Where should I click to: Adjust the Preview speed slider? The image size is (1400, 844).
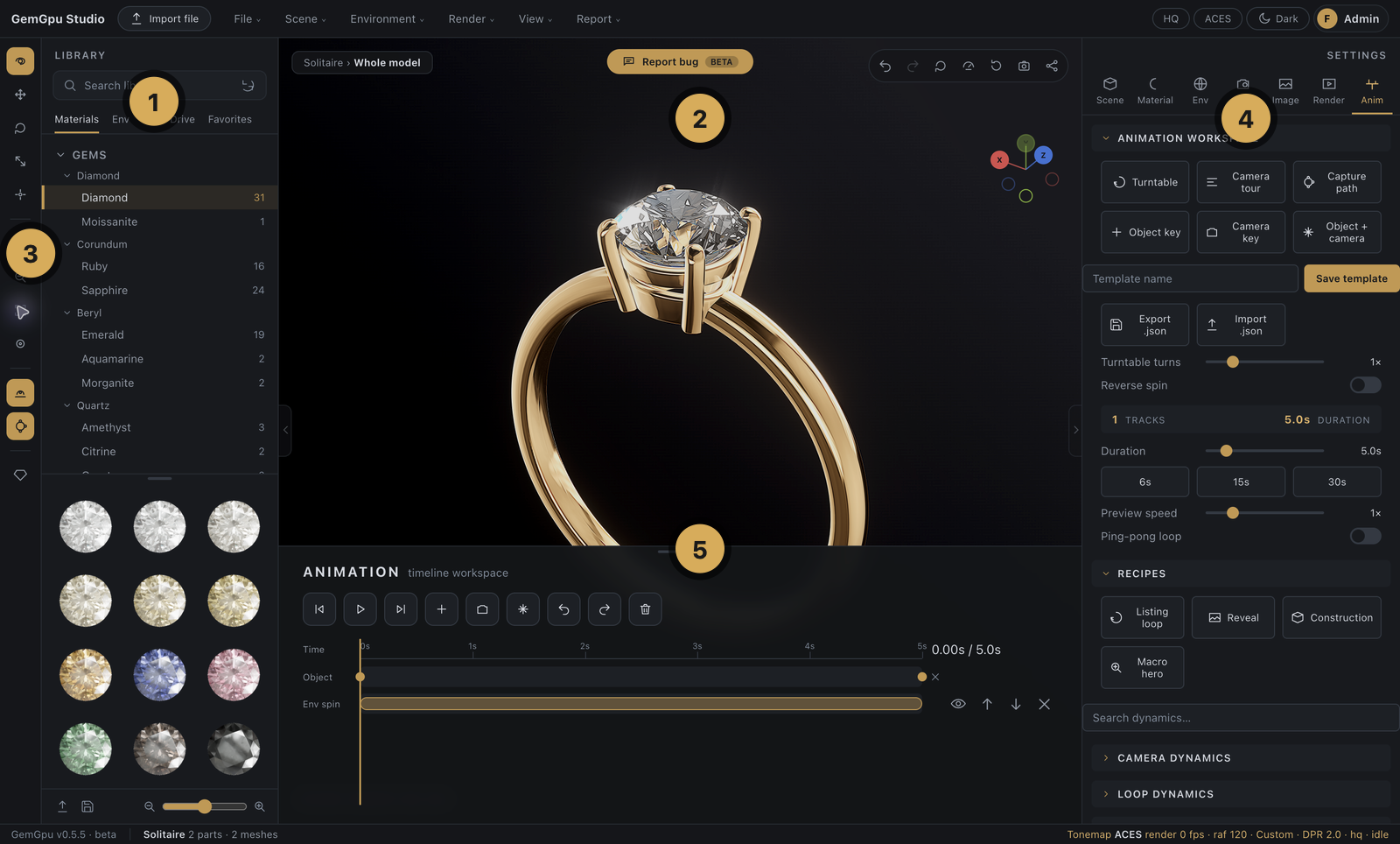(1264, 513)
